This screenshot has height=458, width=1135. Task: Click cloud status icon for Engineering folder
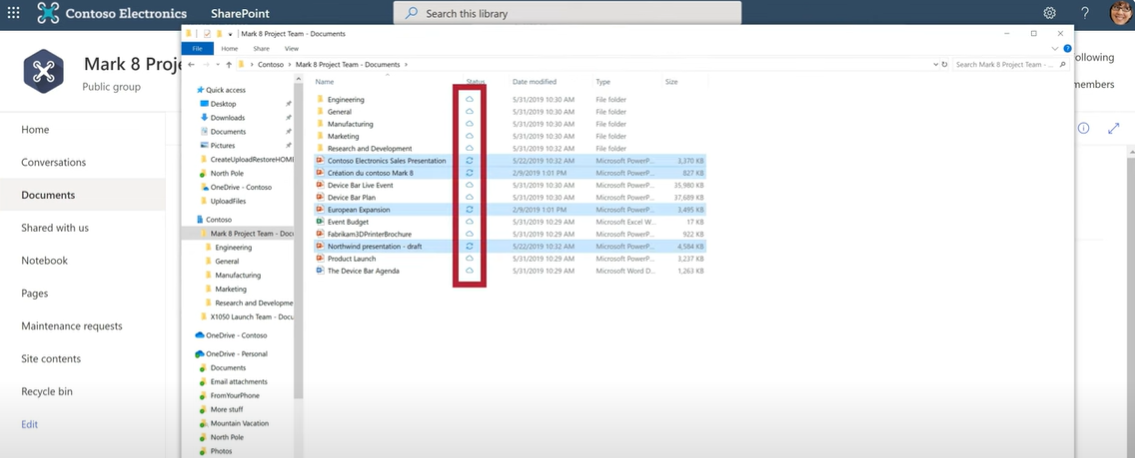470,99
